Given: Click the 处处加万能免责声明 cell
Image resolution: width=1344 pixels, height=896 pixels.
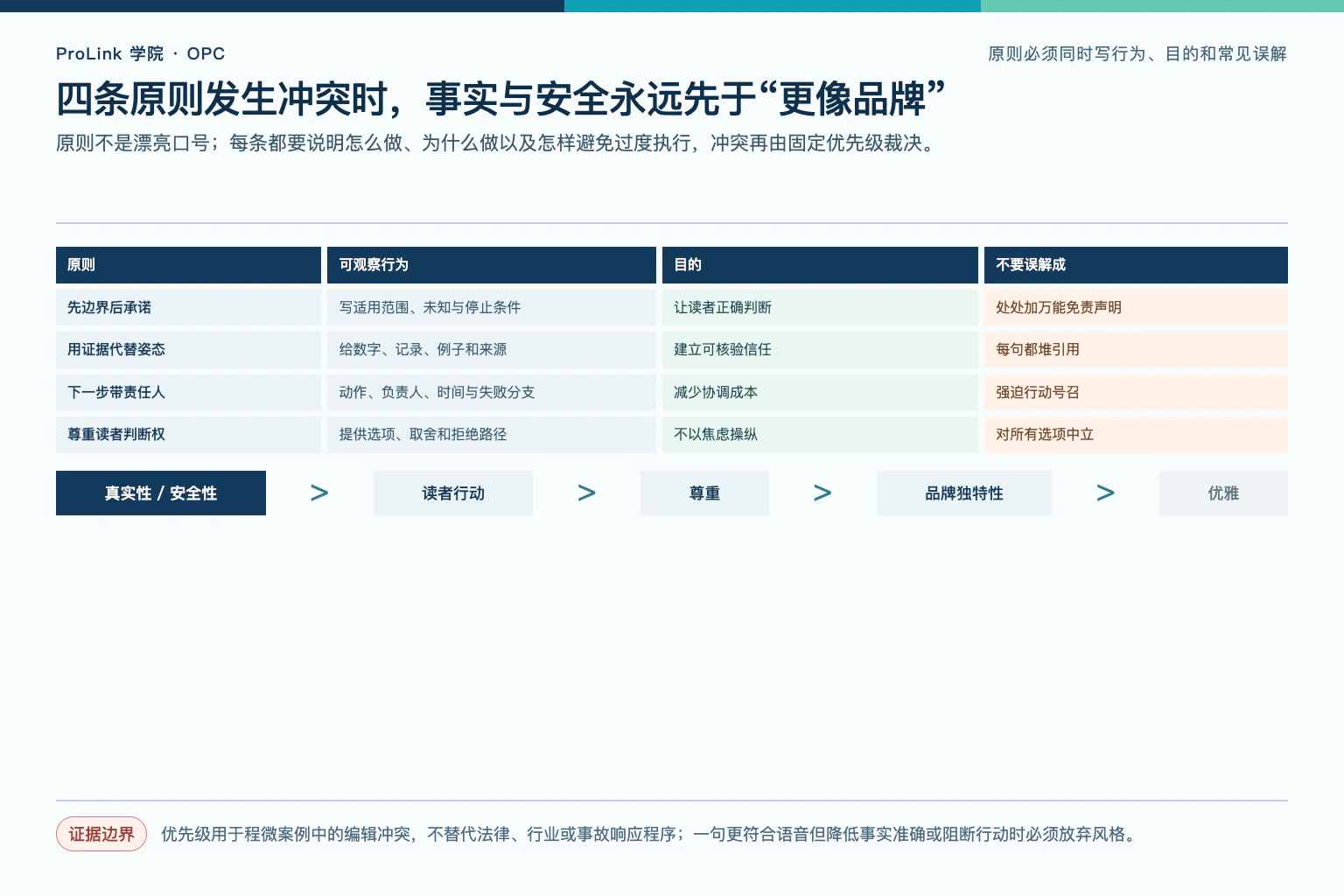Looking at the screenshot, I should click(x=1136, y=307).
